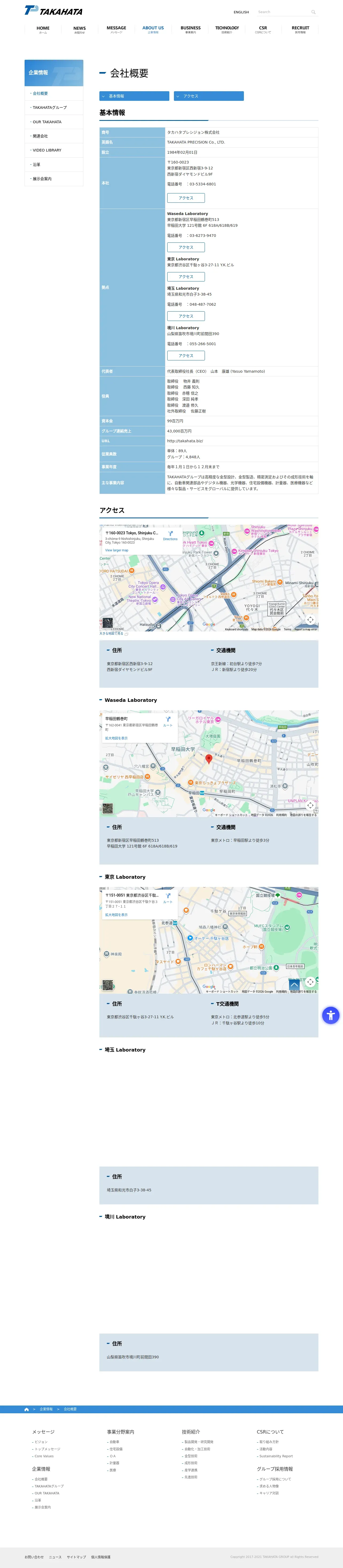Open the TECHNOLOGY navigation menu
This screenshot has height=1568, width=343.
click(227, 29)
